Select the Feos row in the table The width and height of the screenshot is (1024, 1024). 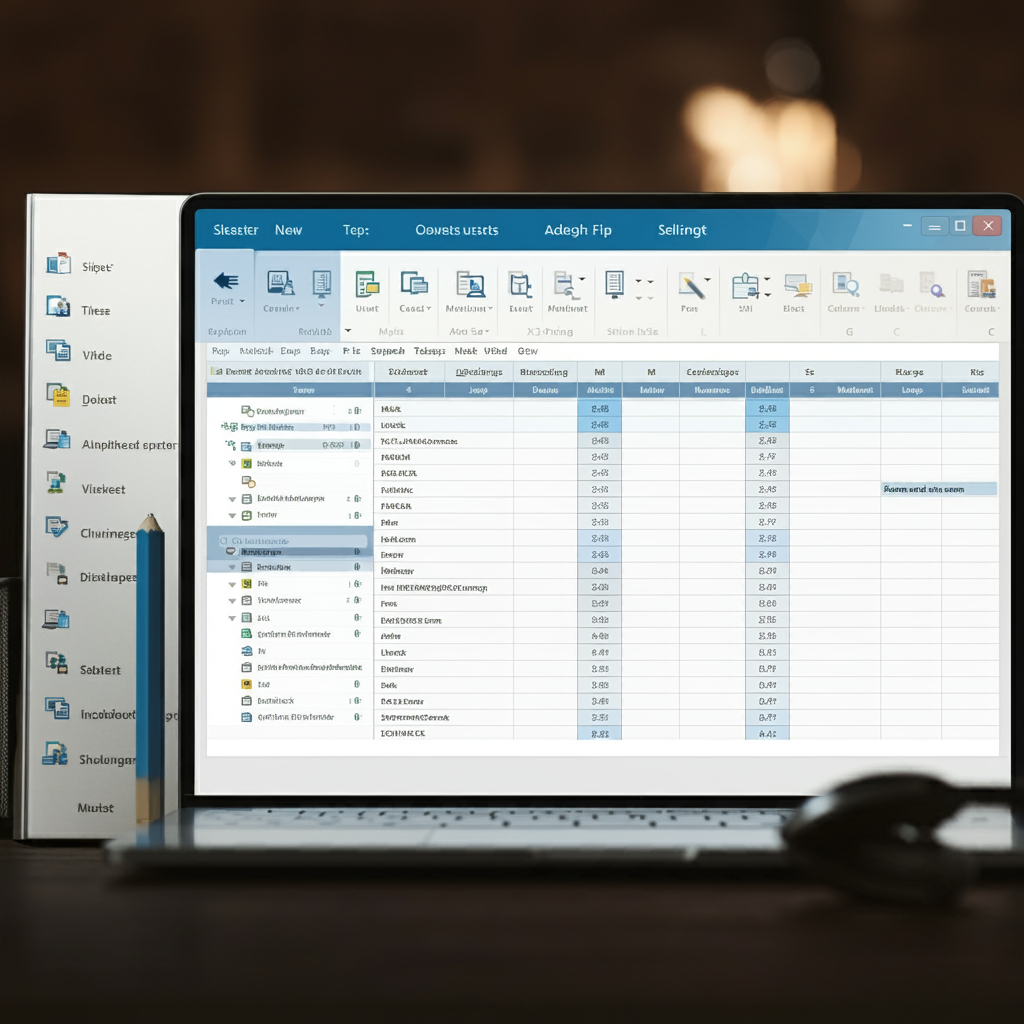(686, 603)
